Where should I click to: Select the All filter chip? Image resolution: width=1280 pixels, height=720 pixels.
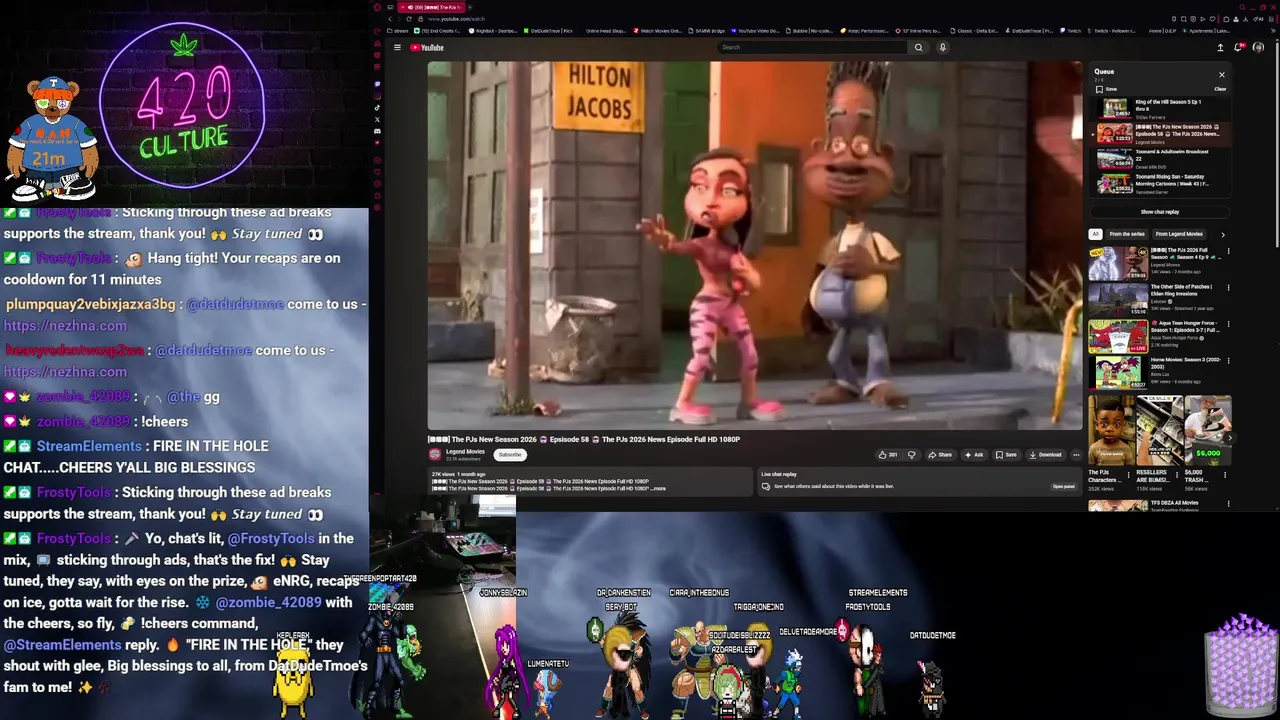tap(1095, 234)
